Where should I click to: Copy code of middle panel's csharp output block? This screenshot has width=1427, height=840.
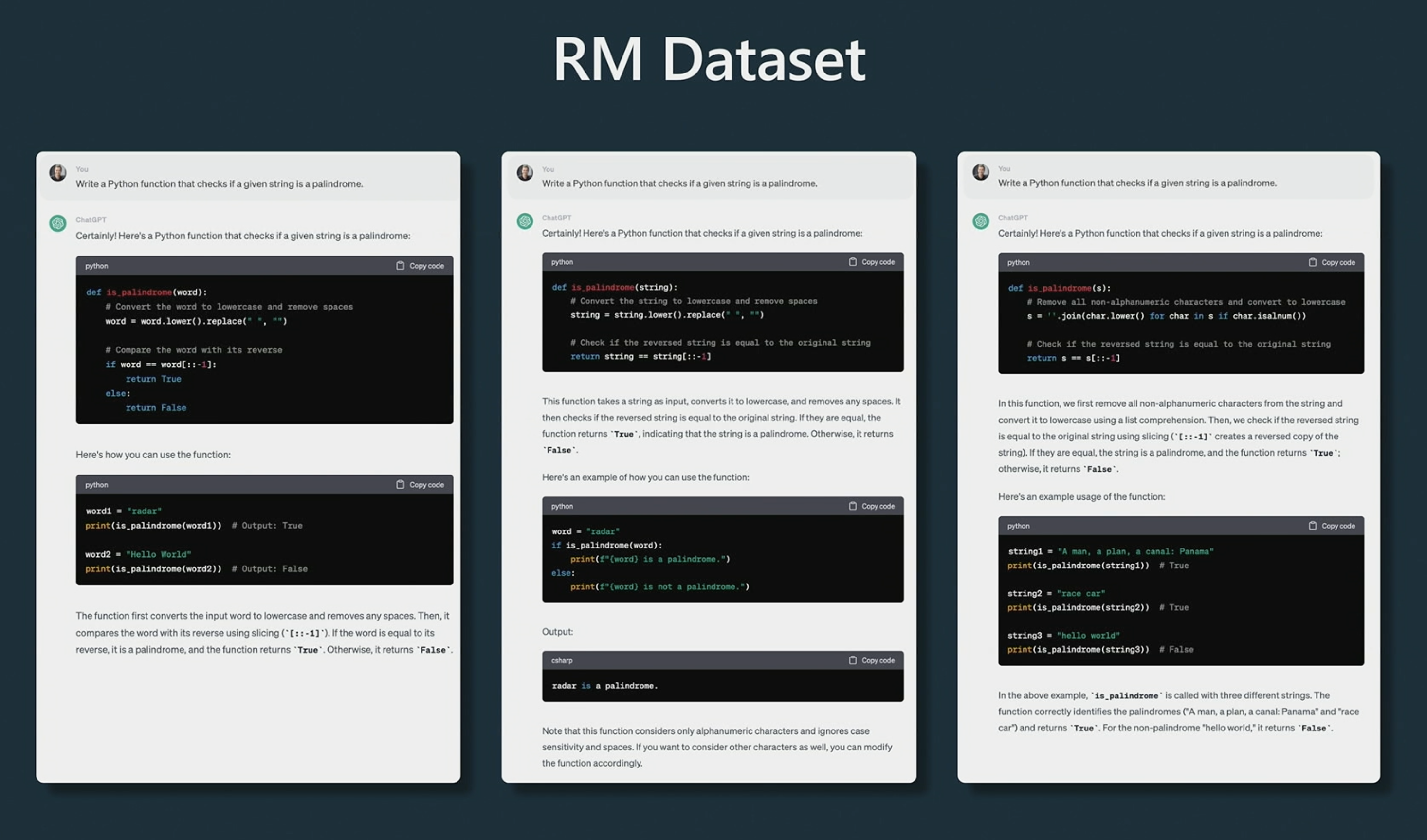(x=872, y=660)
